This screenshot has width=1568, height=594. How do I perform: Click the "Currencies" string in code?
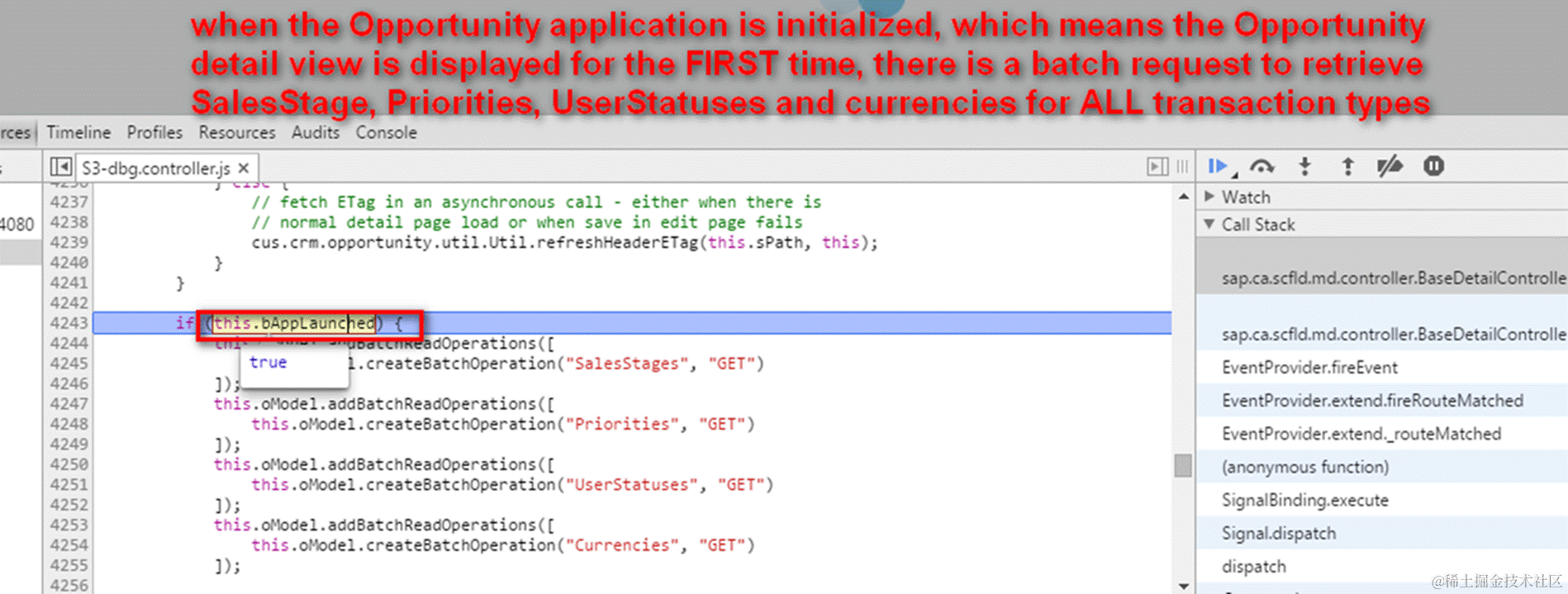622,545
